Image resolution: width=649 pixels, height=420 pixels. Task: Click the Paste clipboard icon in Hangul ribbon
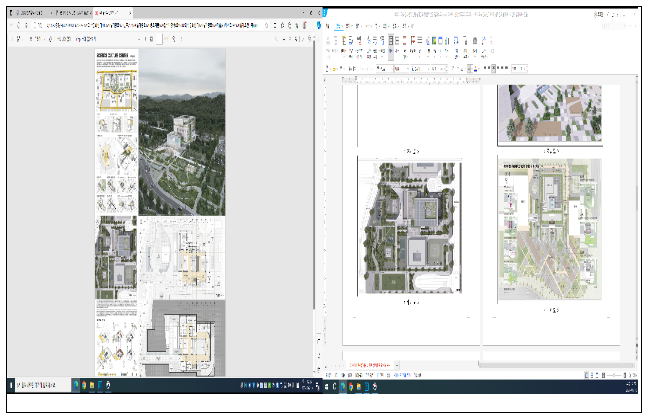[x=344, y=41]
